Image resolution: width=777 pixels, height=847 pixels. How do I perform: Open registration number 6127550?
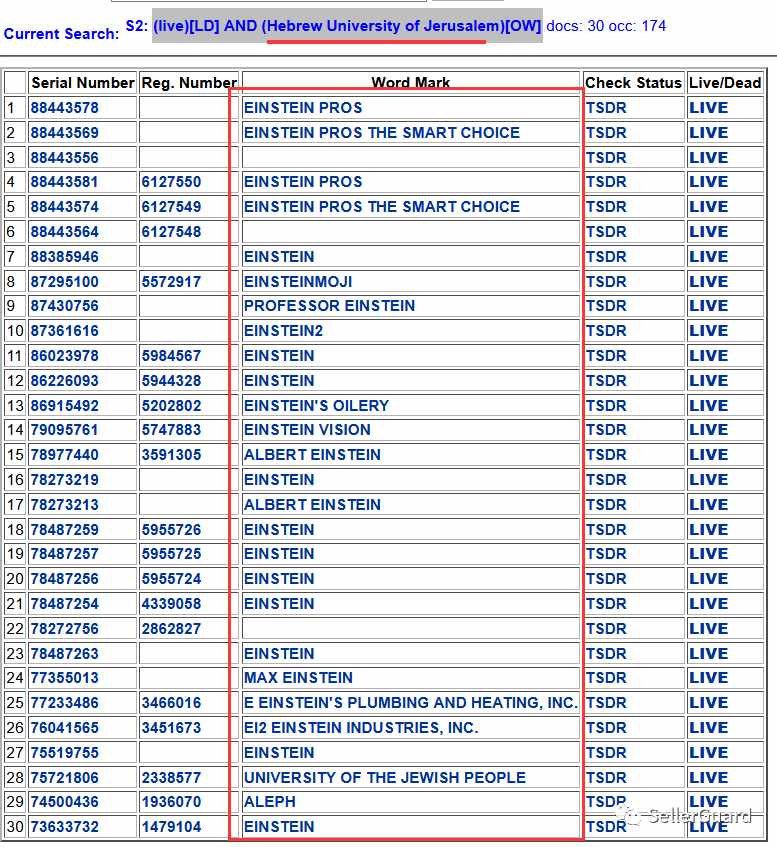coord(171,182)
